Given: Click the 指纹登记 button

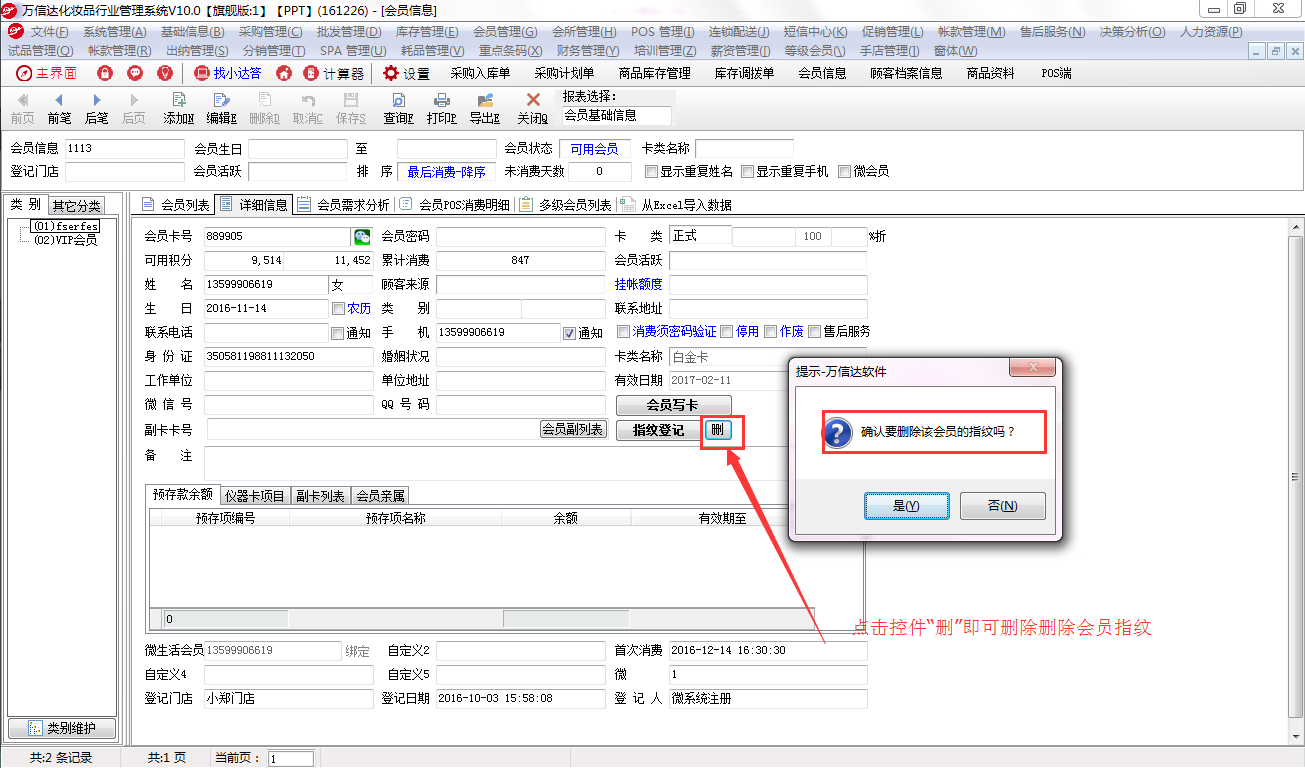Looking at the screenshot, I should (x=658, y=430).
